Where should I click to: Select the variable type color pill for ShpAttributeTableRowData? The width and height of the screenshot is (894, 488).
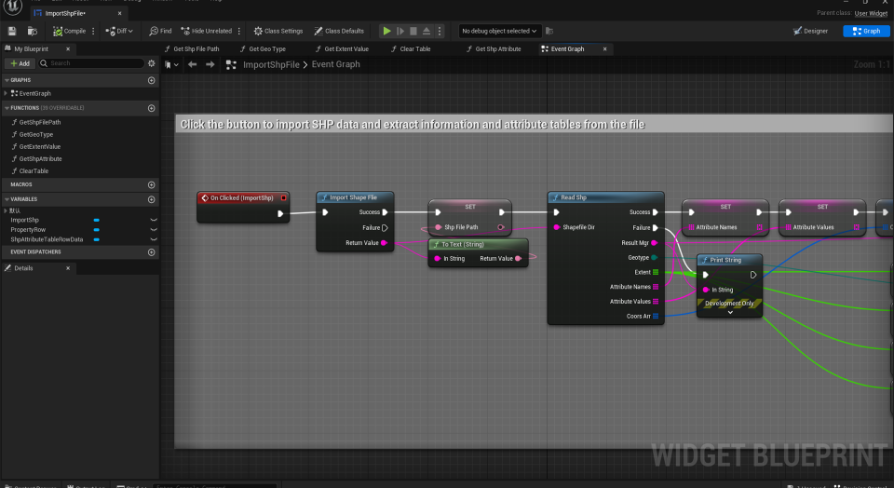96,240
